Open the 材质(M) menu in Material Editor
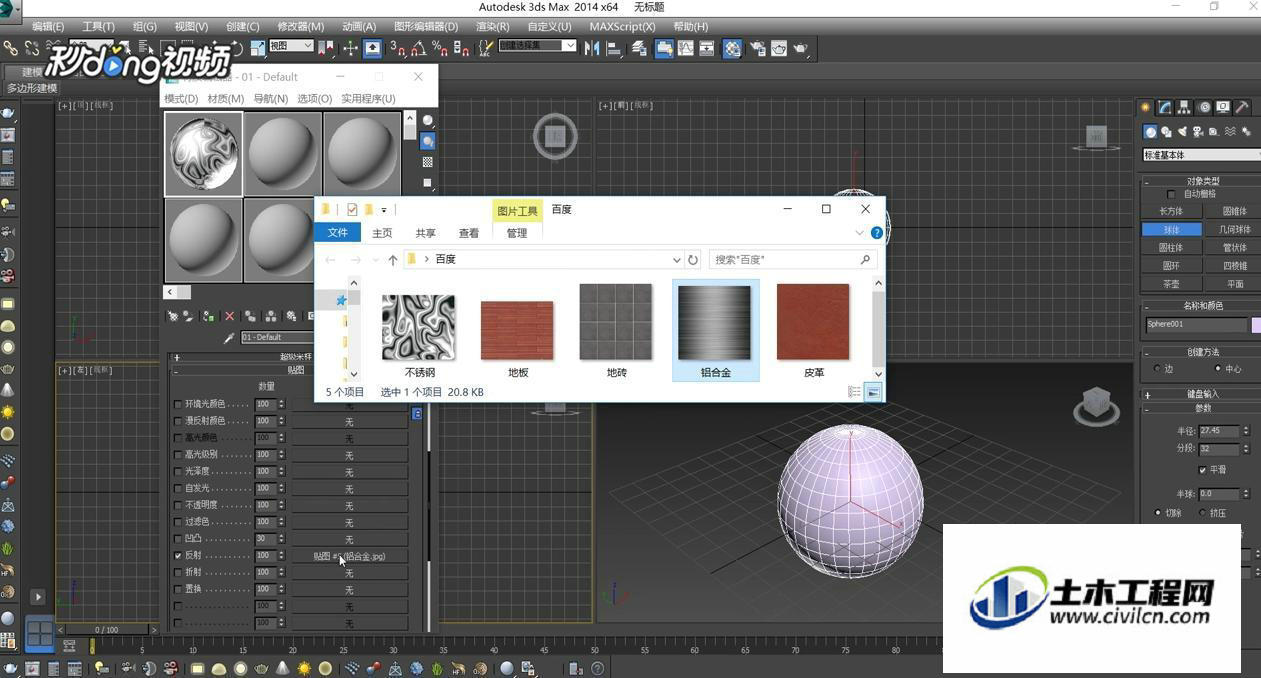The width and height of the screenshot is (1261, 678). click(x=226, y=99)
